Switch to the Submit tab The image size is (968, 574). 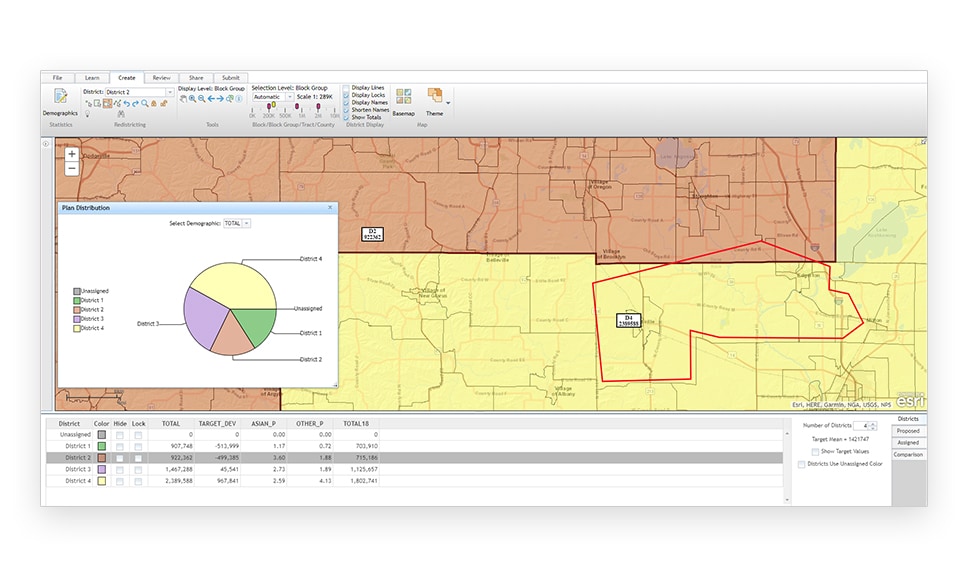pos(231,78)
